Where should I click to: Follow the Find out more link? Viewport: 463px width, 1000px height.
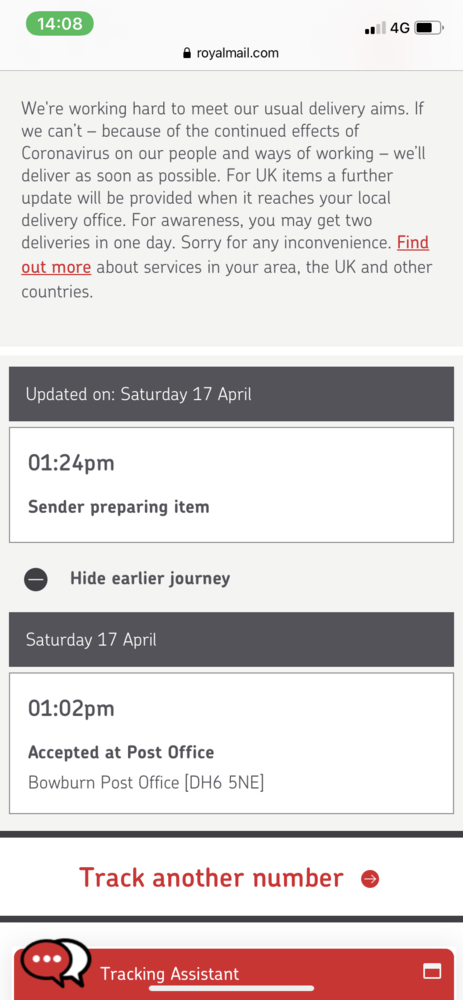225,255
